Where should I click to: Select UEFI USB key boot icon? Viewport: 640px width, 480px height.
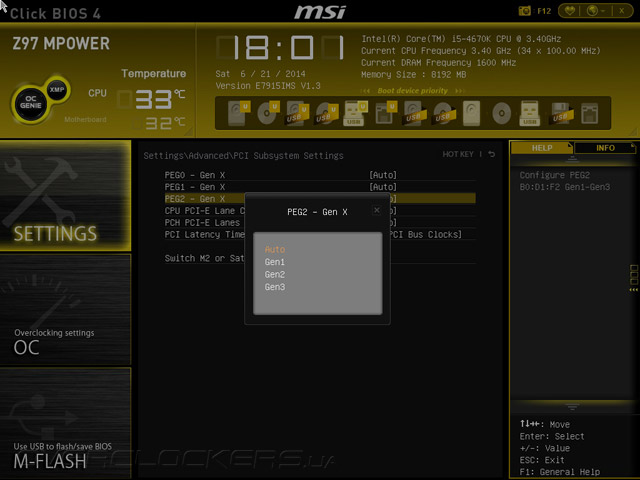(x=356, y=113)
